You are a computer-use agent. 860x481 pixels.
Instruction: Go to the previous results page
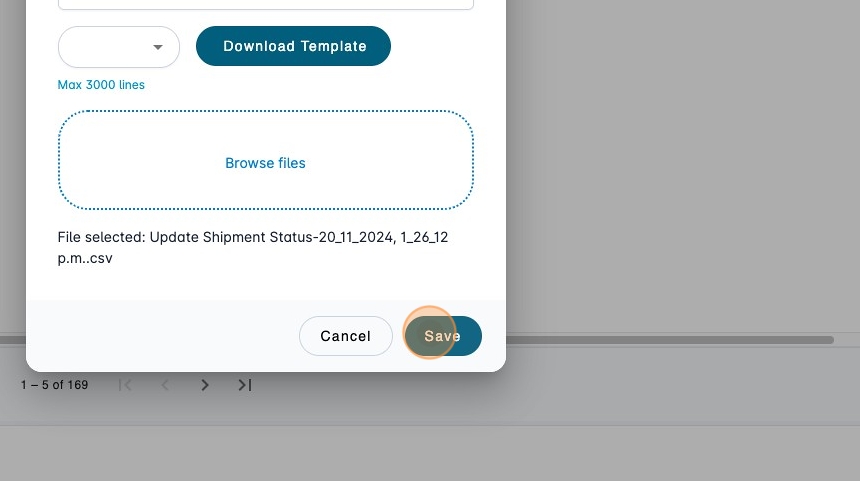tap(165, 385)
